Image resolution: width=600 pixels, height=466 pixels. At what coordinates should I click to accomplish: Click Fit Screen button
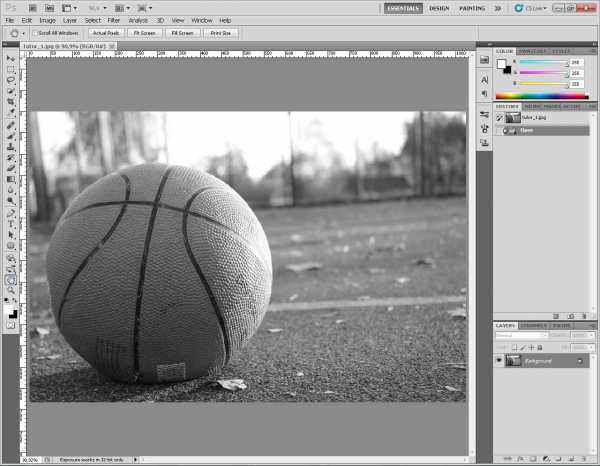(145, 33)
